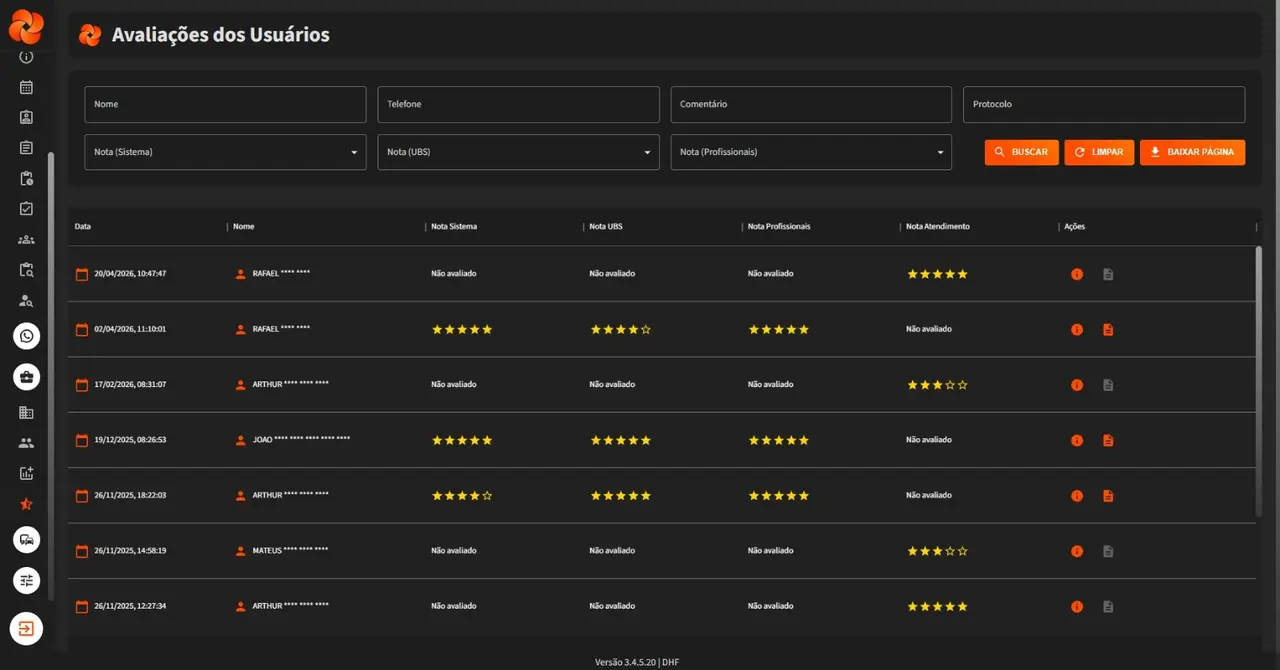
Task: Show info for the 17/02/2026 review
Action: coord(1077,385)
